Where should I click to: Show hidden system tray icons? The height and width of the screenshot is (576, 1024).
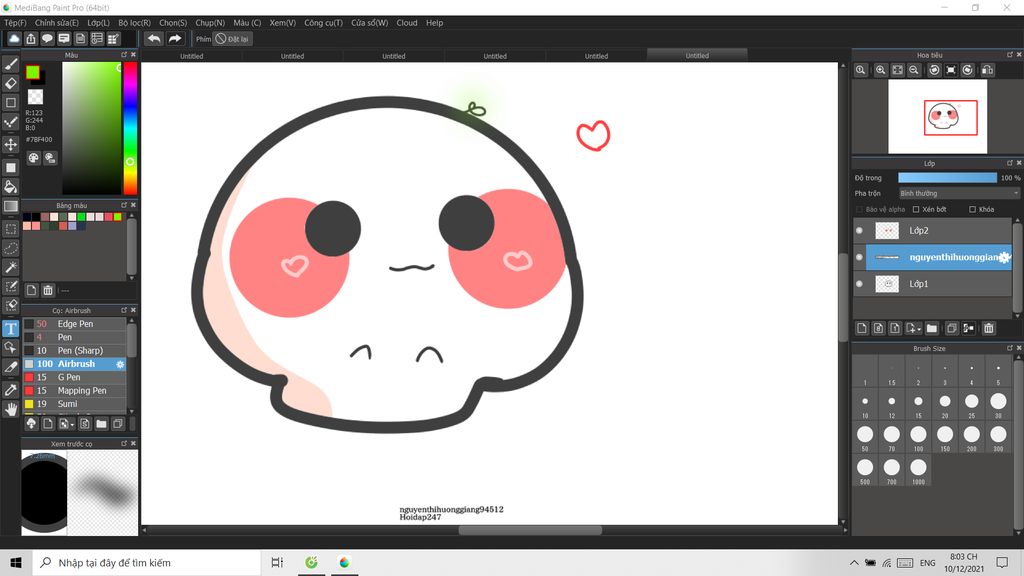(854, 562)
